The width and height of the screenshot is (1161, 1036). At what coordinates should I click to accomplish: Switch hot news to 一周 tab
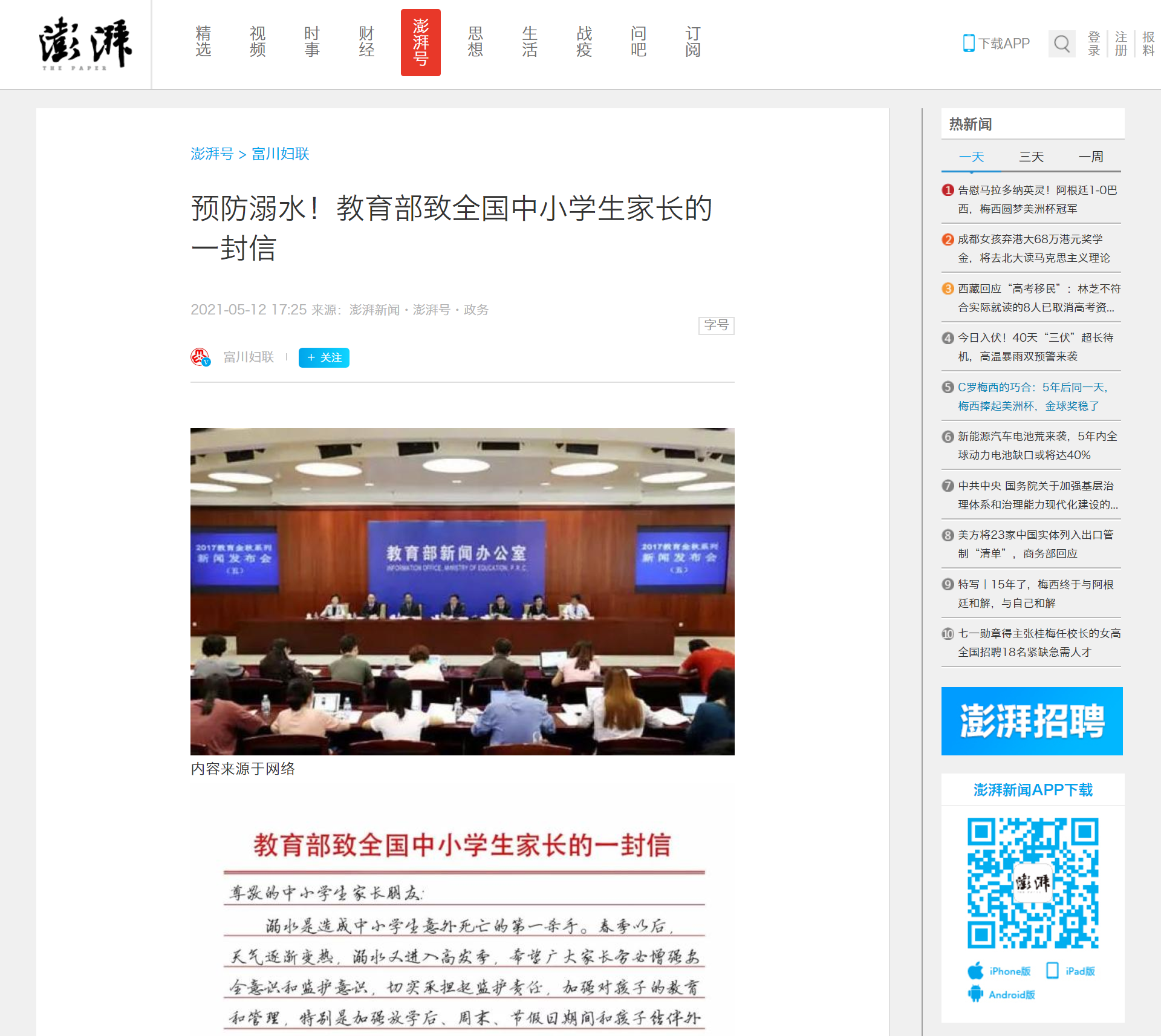point(1091,157)
